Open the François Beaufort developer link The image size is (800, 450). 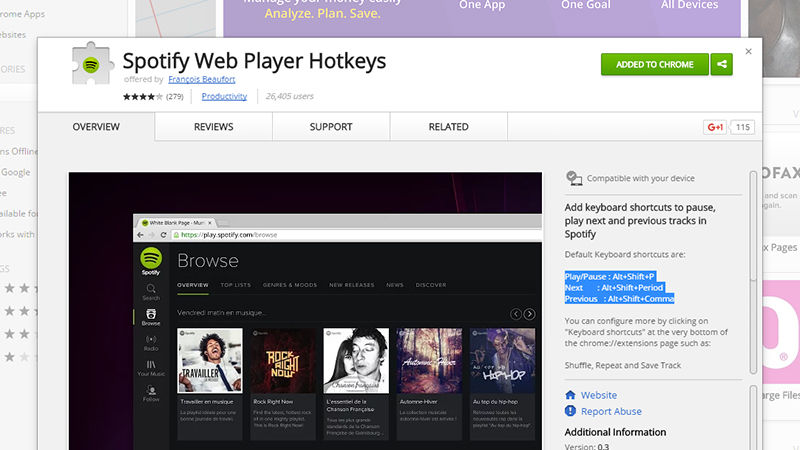coord(202,79)
